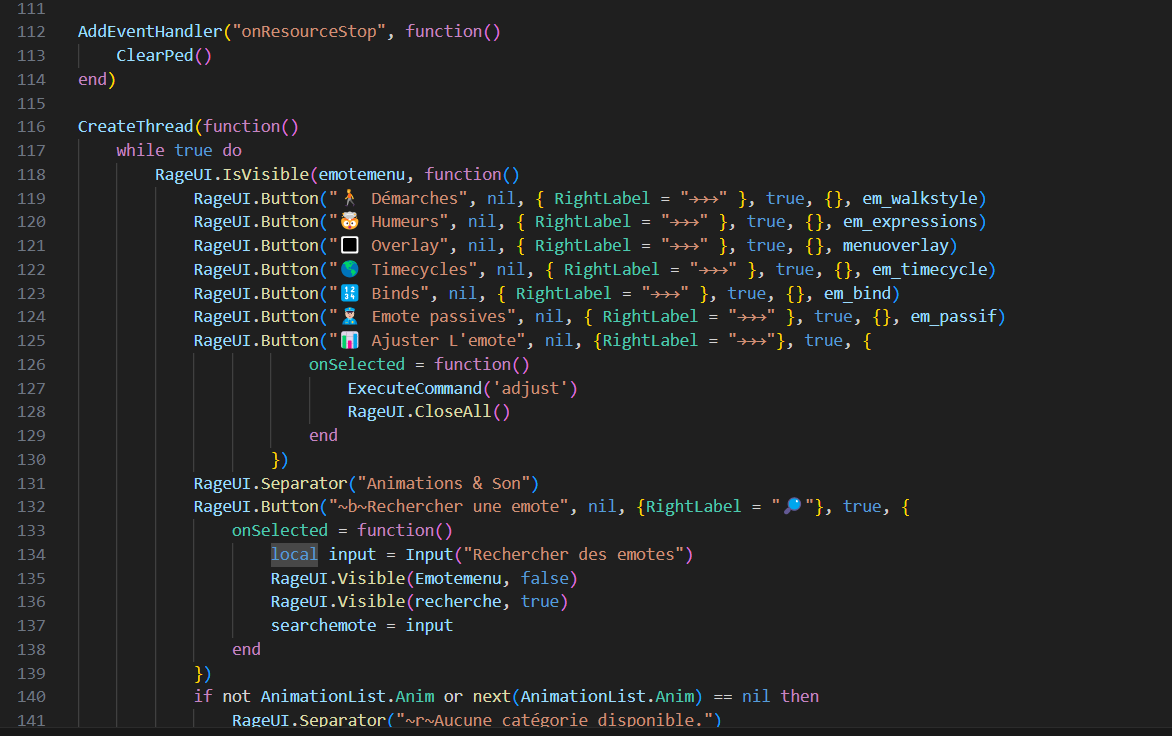Click the officer emoji before Emote passives
Image resolution: width=1172 pixels, height=736 pixels.
349,317
